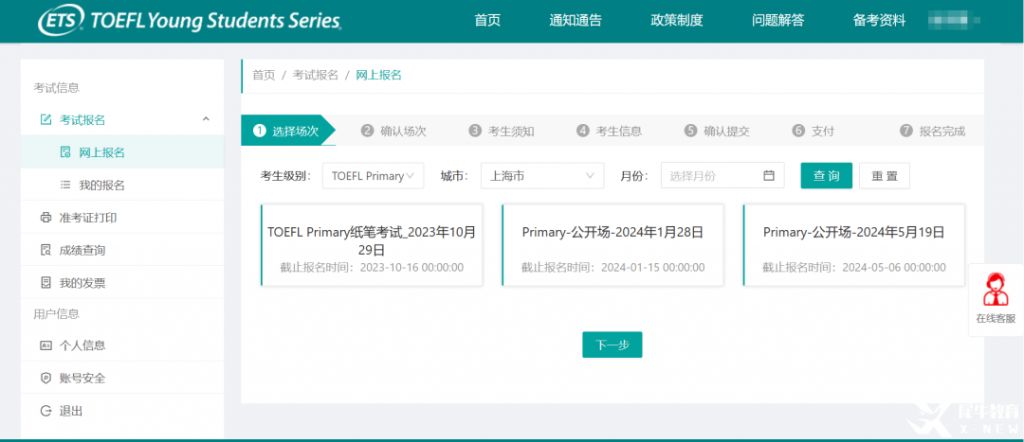This screenshot has height=442, width=1024.
Task: Open the 城市 dropdown showing 上海市
Action: click(x=542, y=176)
